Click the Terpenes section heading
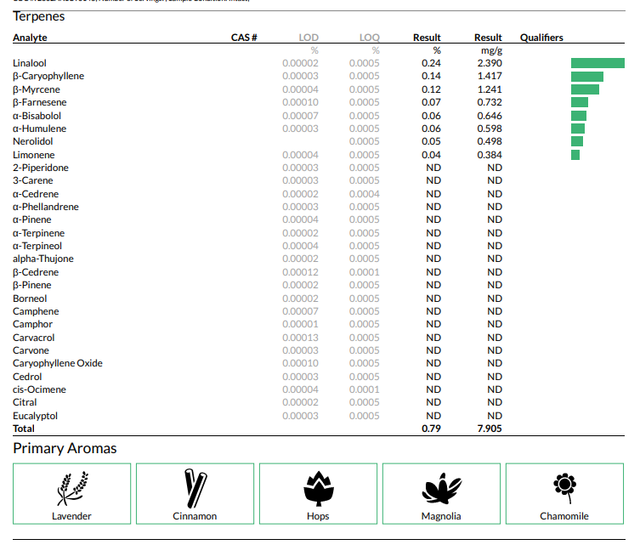The height and width of the screenshot is (546, 640). click(x=39, y=16)
